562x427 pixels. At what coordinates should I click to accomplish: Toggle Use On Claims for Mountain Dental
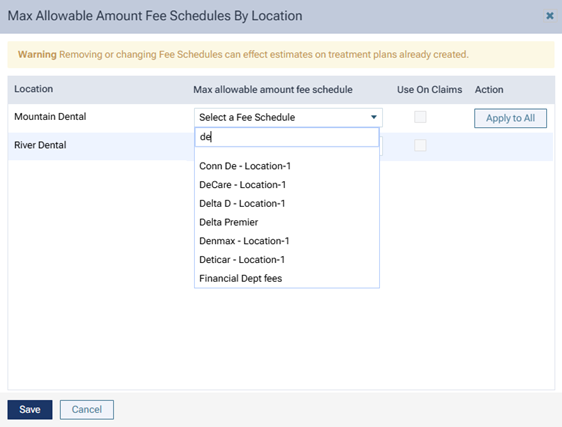tap(420, 117)
